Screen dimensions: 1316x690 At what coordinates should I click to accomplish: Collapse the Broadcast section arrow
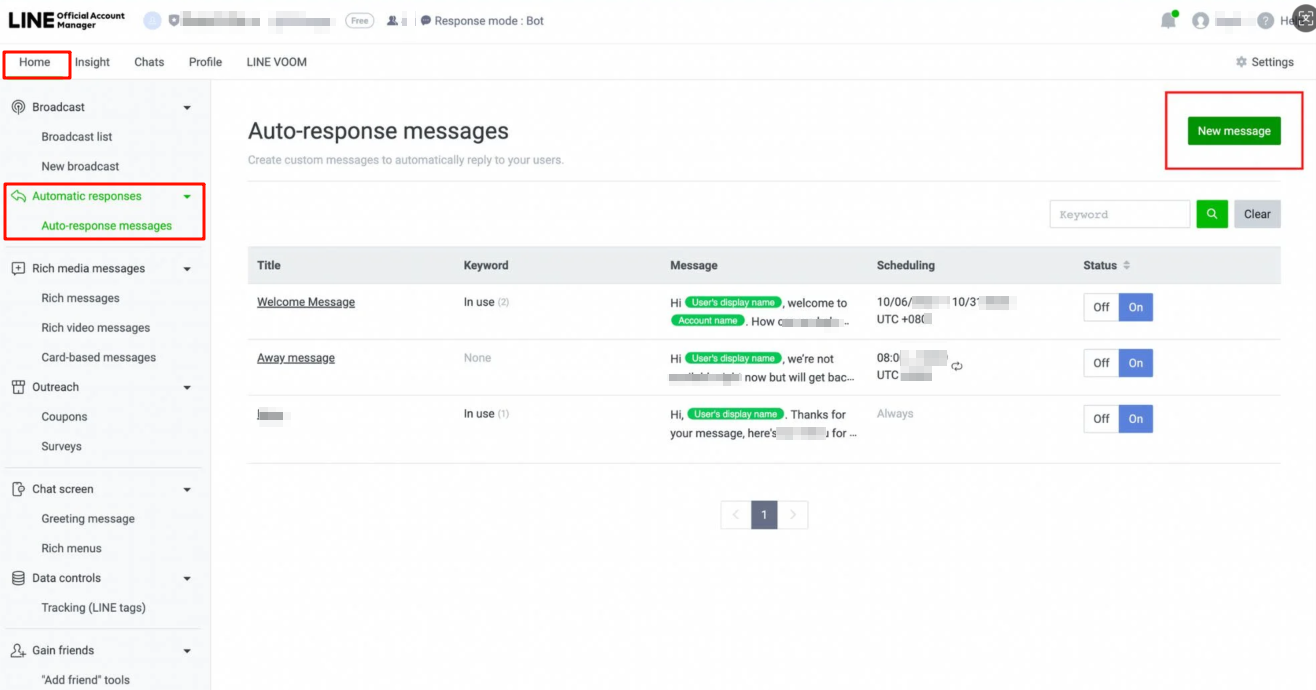click(187, 108)
